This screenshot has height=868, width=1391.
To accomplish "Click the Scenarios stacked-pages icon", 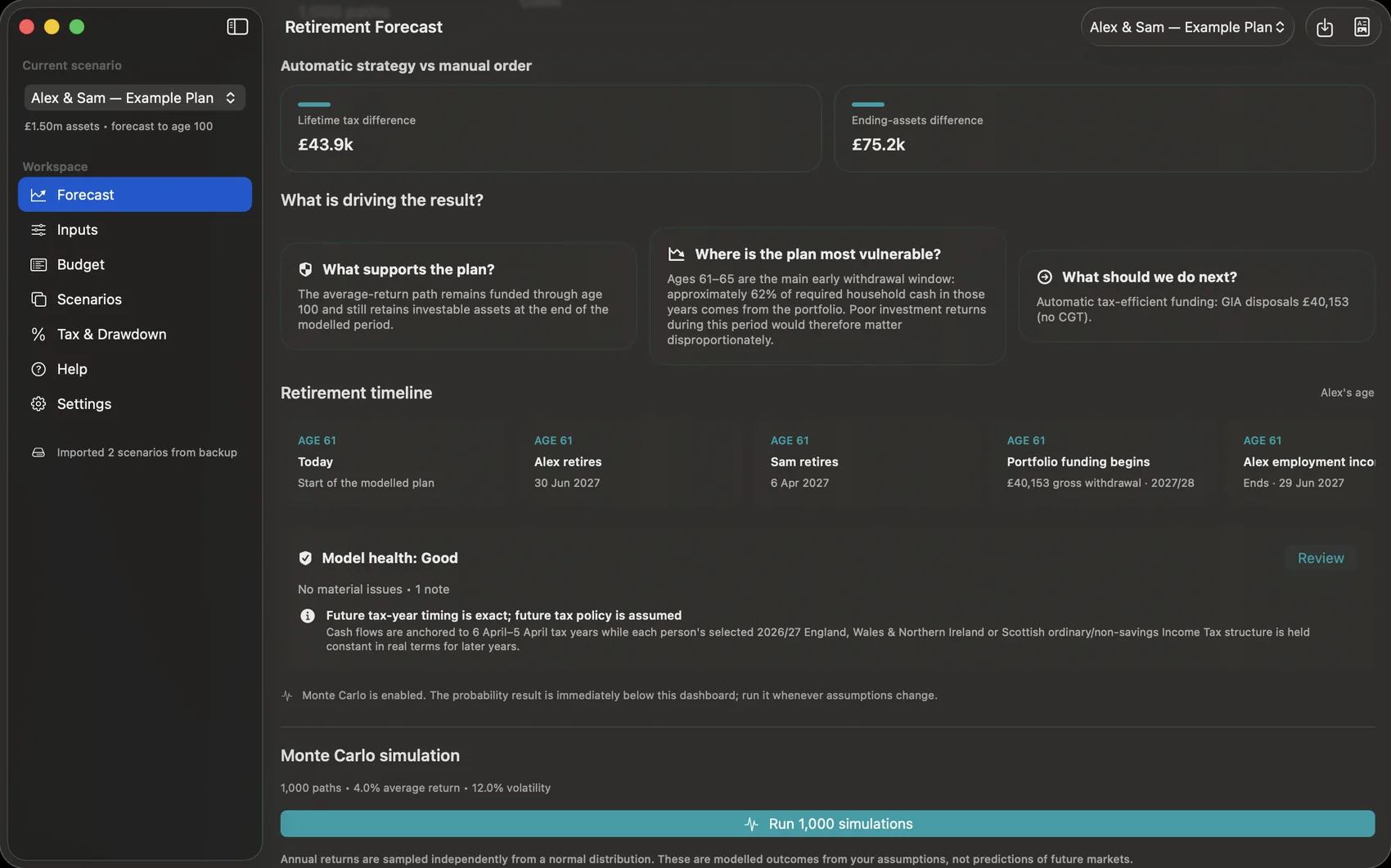I will pos(38,299).
